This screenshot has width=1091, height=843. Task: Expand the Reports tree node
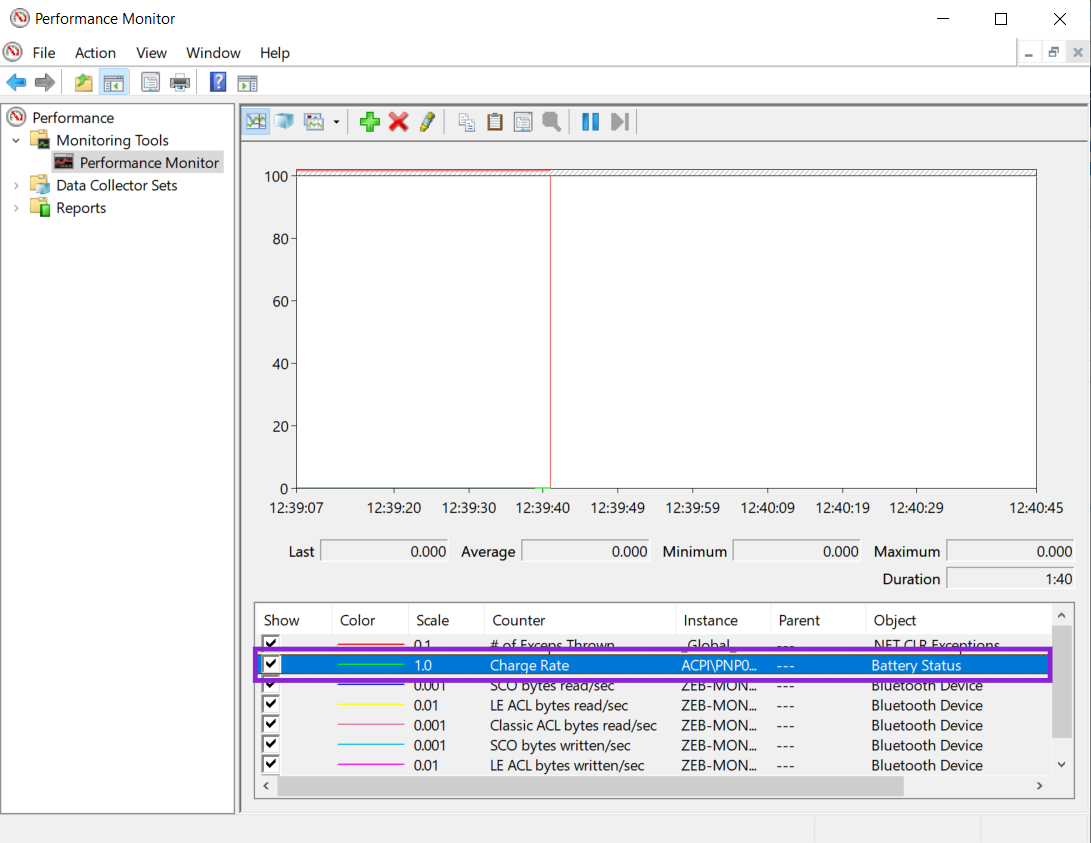point(16,208)
